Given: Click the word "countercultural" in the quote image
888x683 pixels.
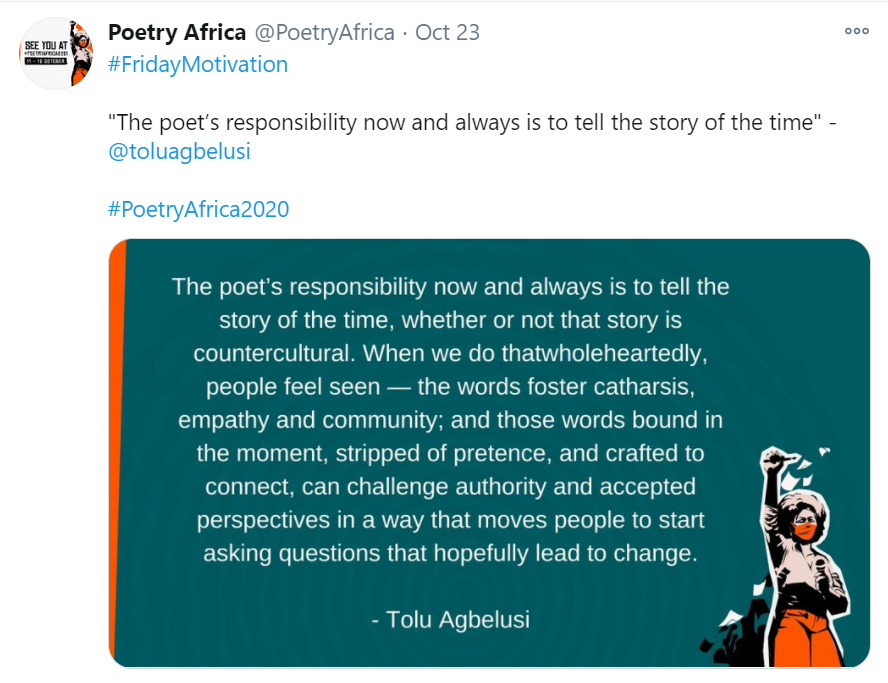Looking at the screenshot, I should (270, 353).
